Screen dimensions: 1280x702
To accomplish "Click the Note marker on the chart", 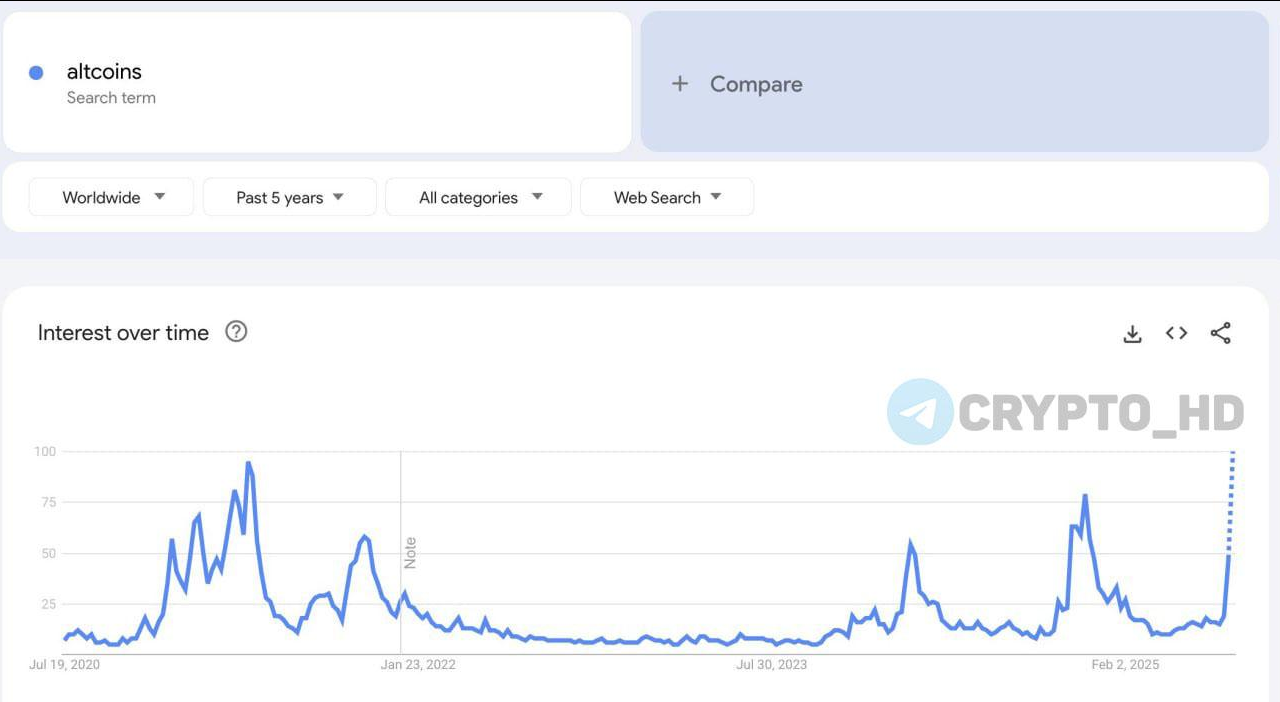I will [410, 553].
